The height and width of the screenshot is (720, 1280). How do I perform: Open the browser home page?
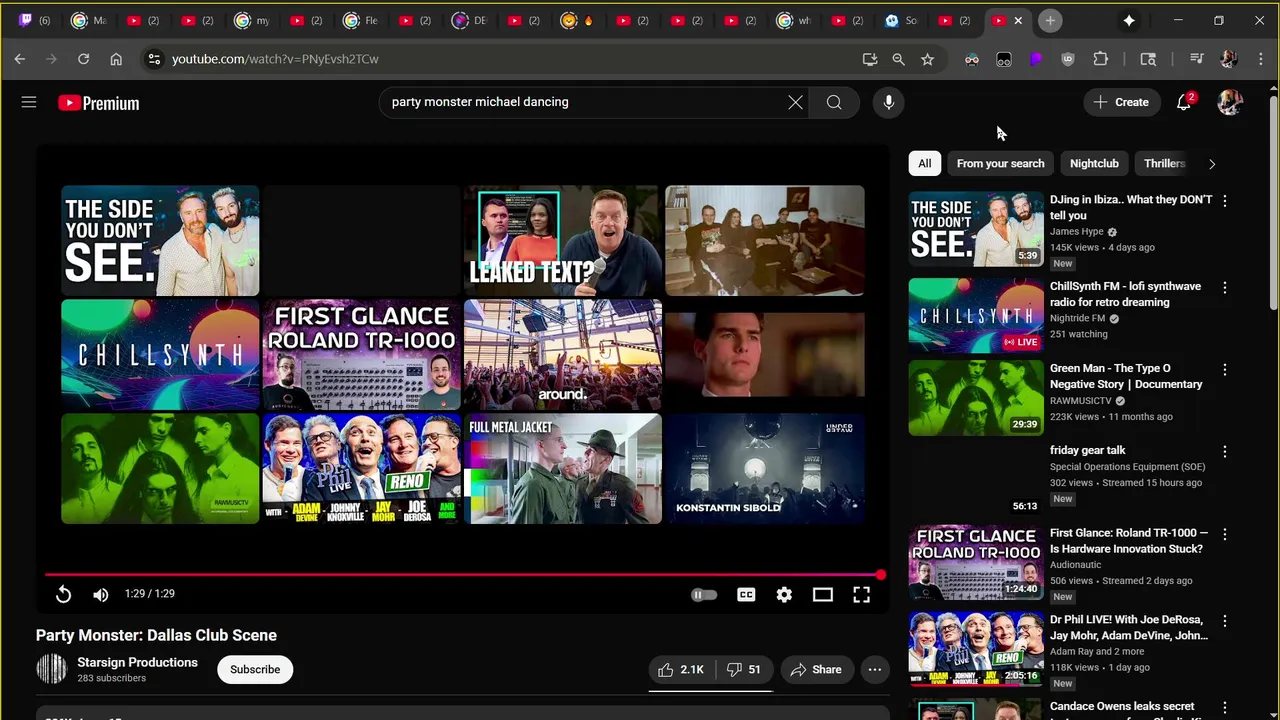(116, 59)
